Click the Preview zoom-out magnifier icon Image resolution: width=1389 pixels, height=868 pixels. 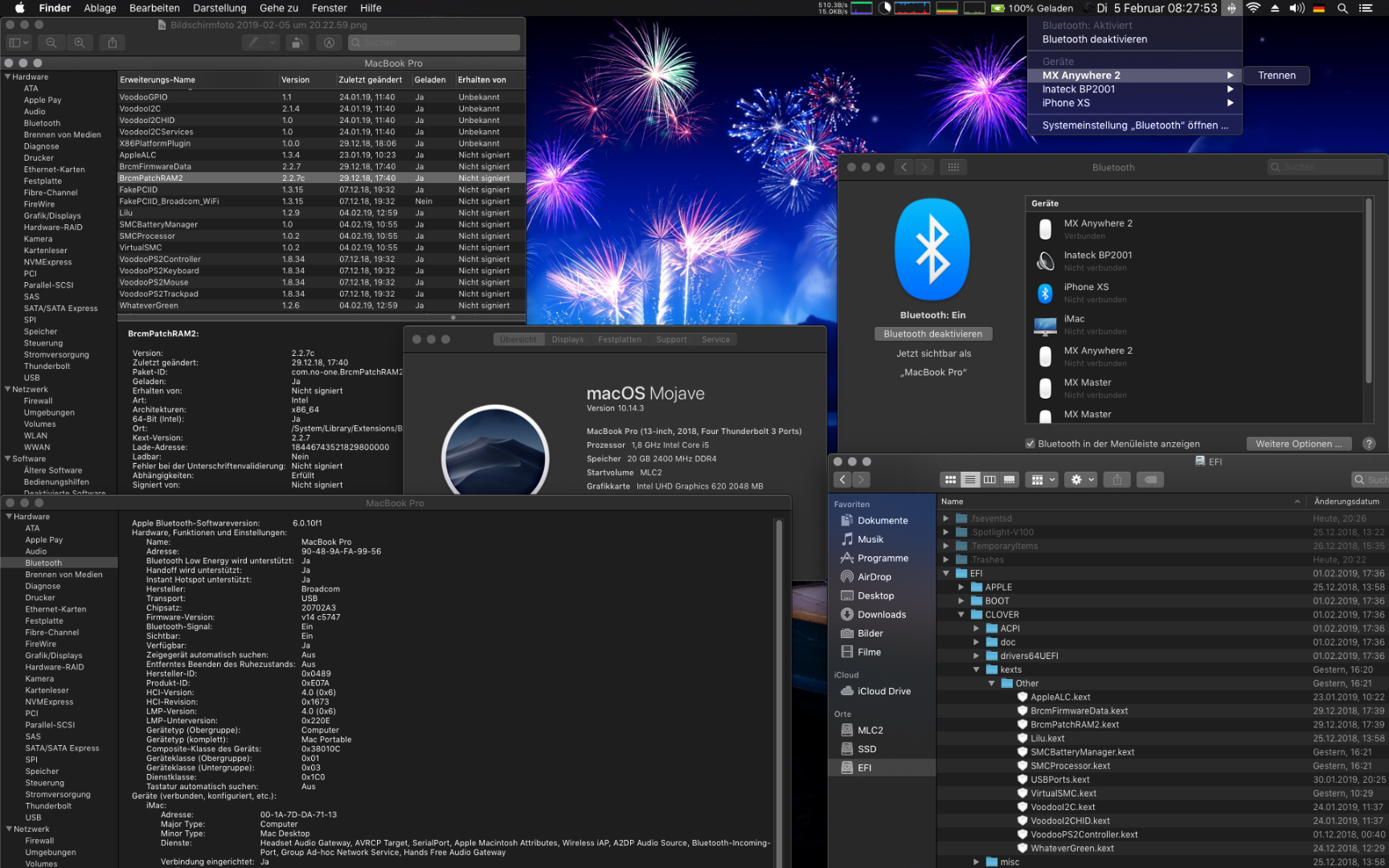coord(51,43)
